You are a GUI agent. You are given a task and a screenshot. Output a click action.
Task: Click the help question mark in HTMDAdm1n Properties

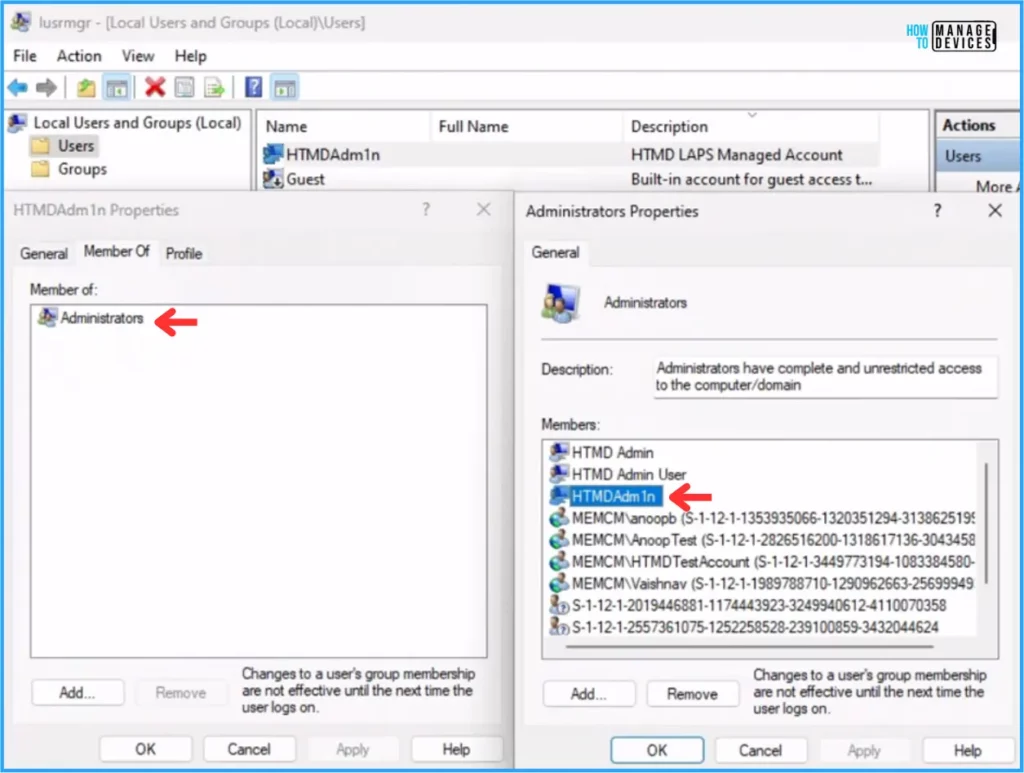pos(426,209)
